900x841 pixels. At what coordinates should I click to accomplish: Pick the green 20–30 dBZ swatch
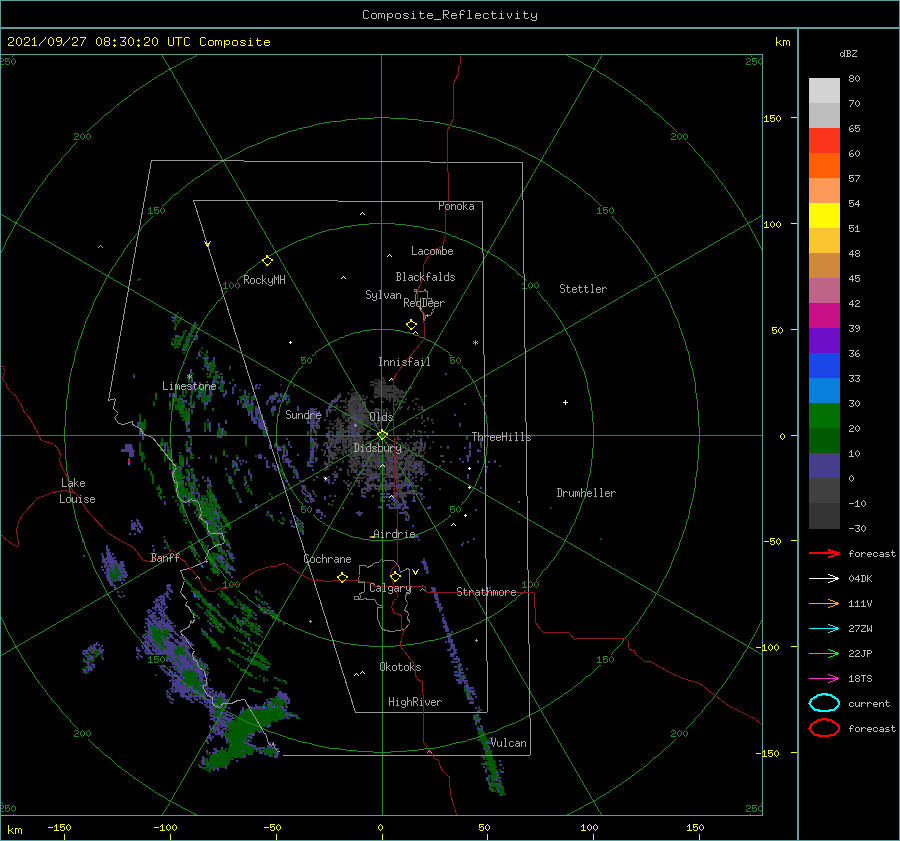[824, 416]
